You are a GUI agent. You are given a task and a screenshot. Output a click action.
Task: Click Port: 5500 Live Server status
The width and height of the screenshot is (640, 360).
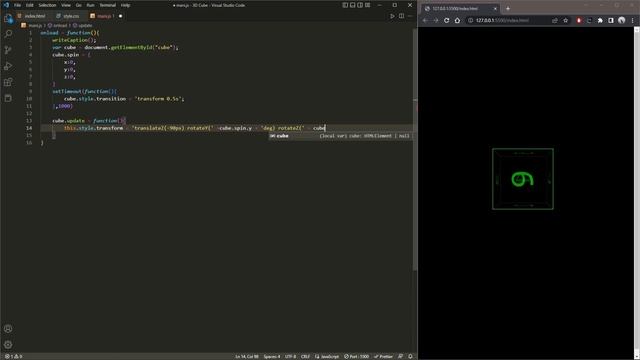tap(356, 356)
